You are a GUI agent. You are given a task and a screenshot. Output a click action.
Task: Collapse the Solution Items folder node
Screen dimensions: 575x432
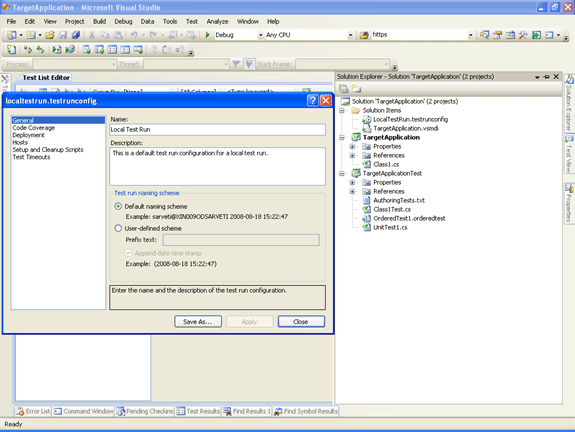tap(342, 110)
